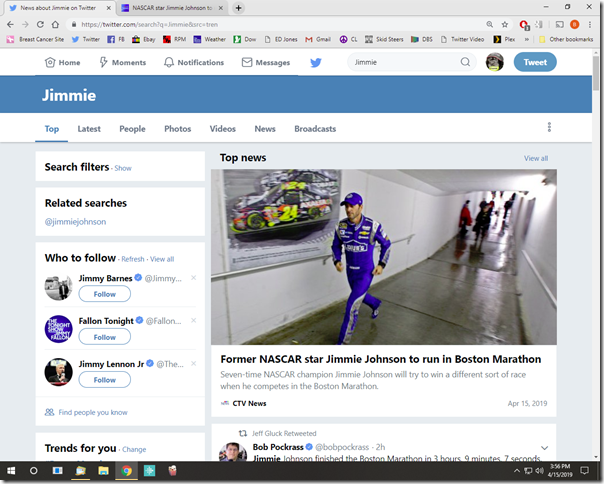Viewport: 604px width, 484px height.
Task: Go back using browser back arrow
Action: click(10, 24)
